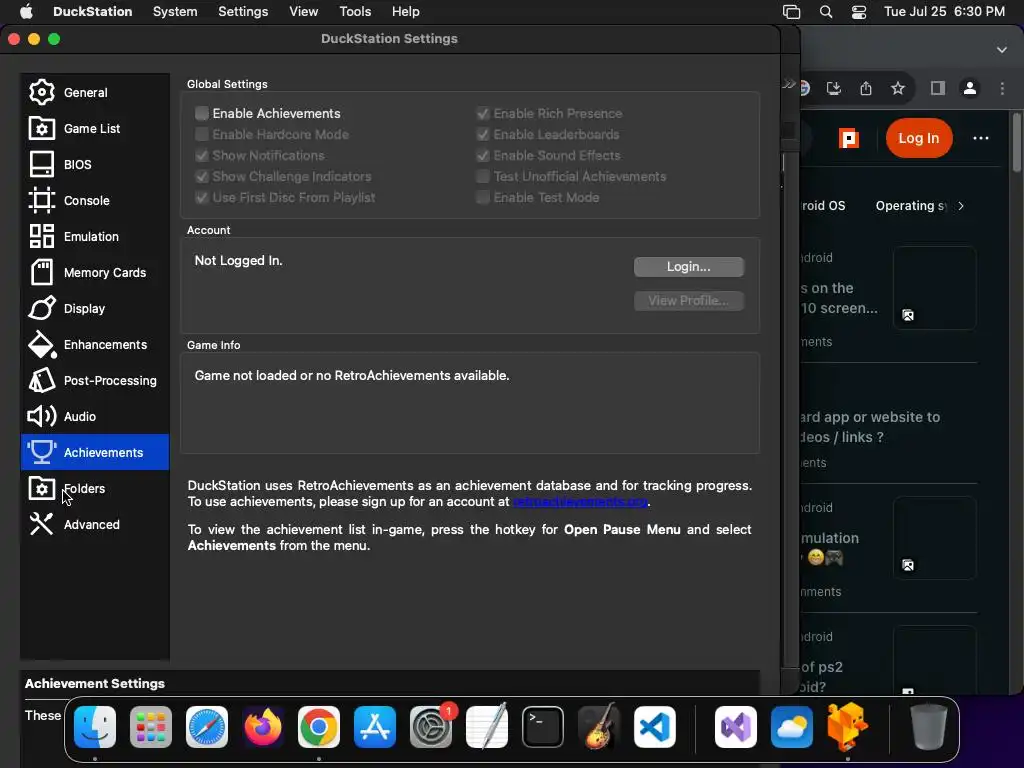Open site overflow menu beside Log In
The image size is (1024, 768).
tap(981, 138)
